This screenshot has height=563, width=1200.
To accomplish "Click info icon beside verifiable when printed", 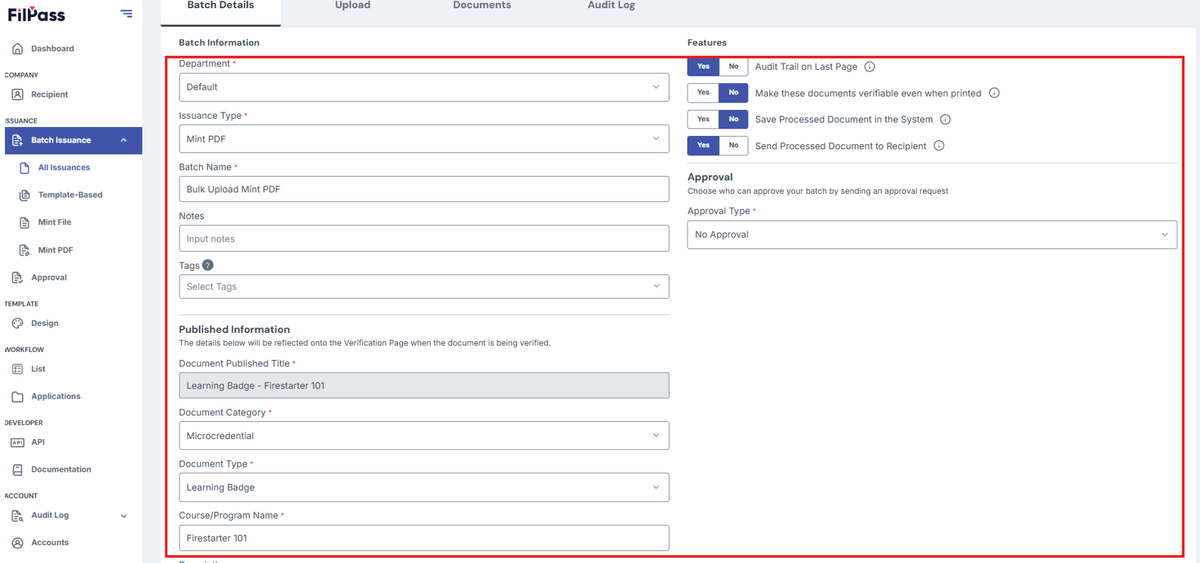I will pos(994,93).
